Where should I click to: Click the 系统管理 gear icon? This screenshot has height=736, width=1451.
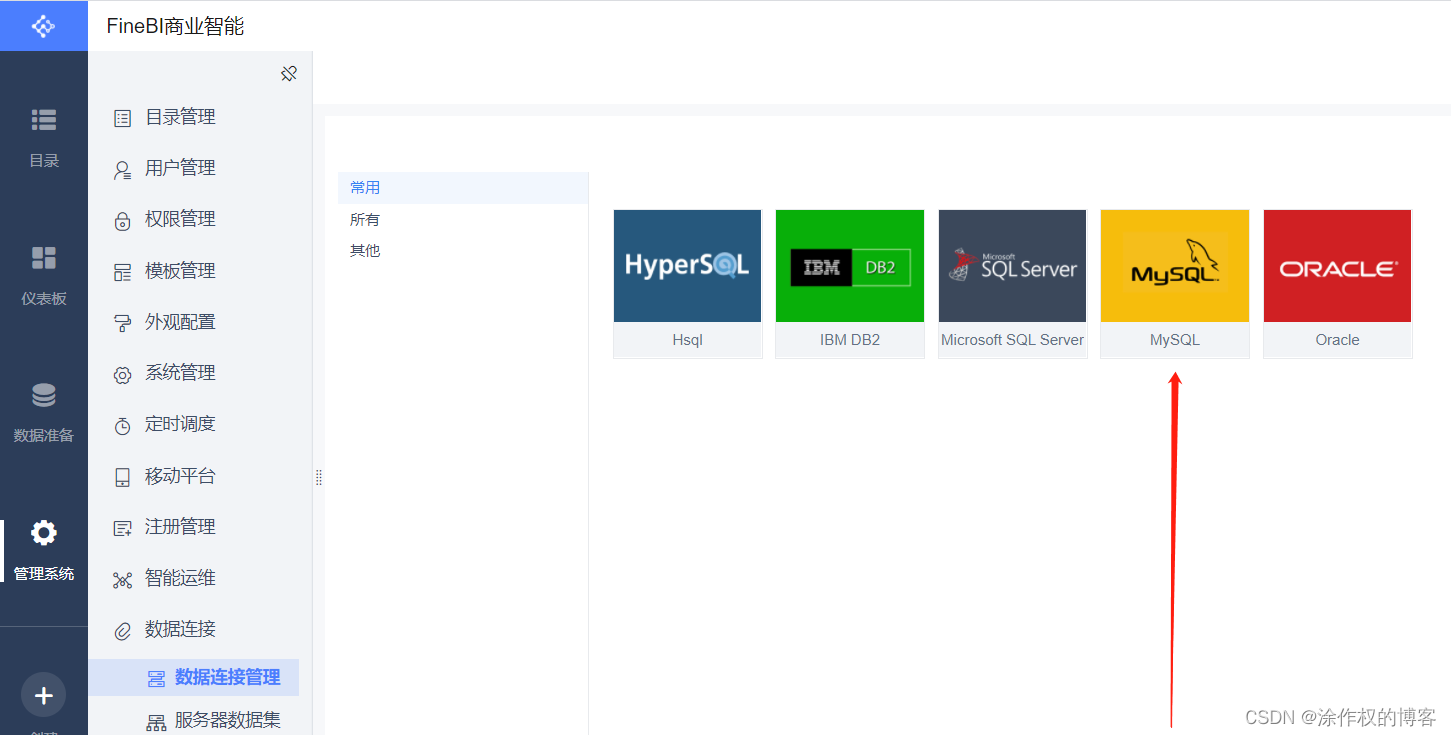(x=122, y=375)
